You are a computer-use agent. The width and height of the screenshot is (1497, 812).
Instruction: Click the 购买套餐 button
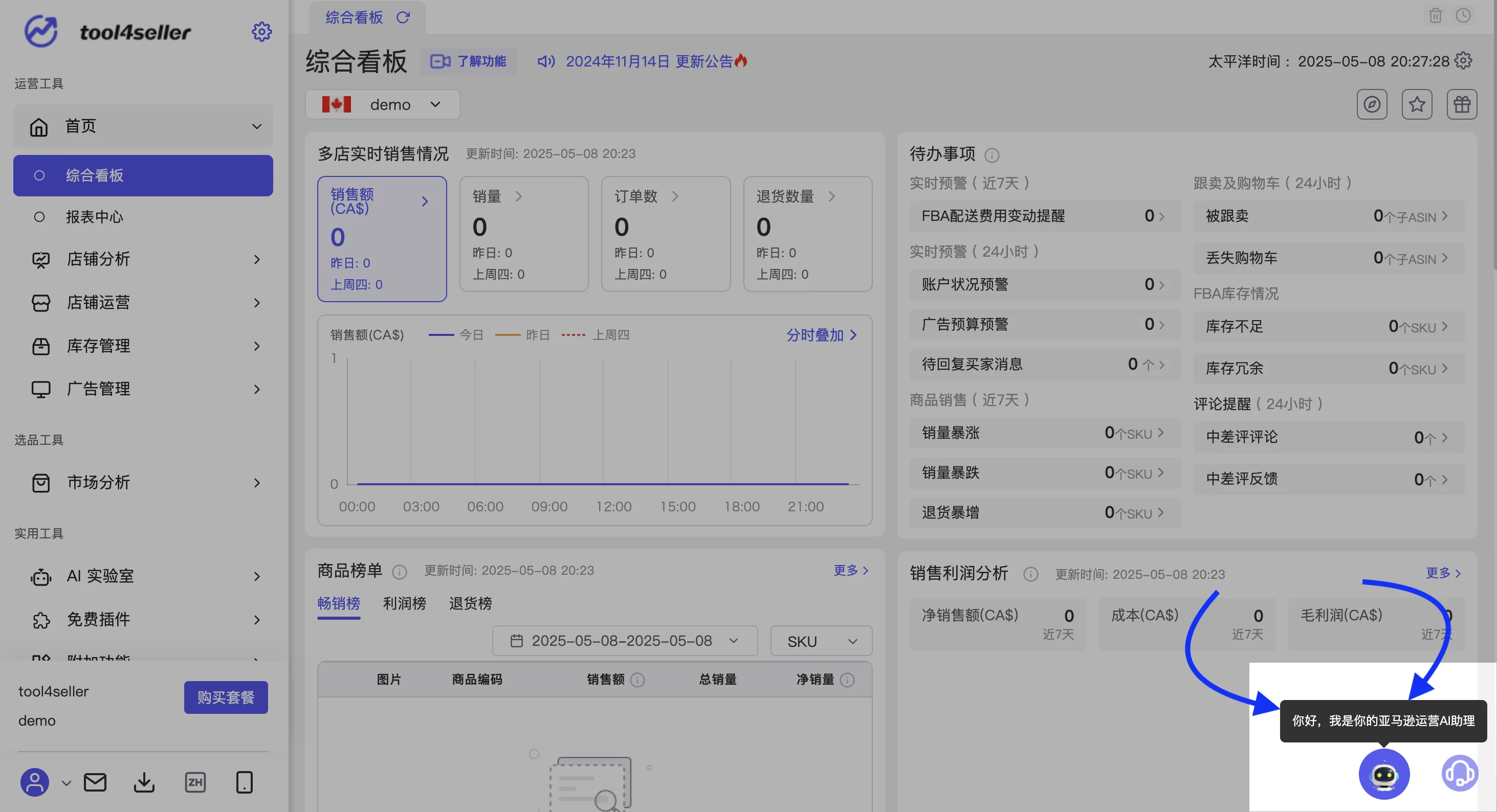[226, 697]
